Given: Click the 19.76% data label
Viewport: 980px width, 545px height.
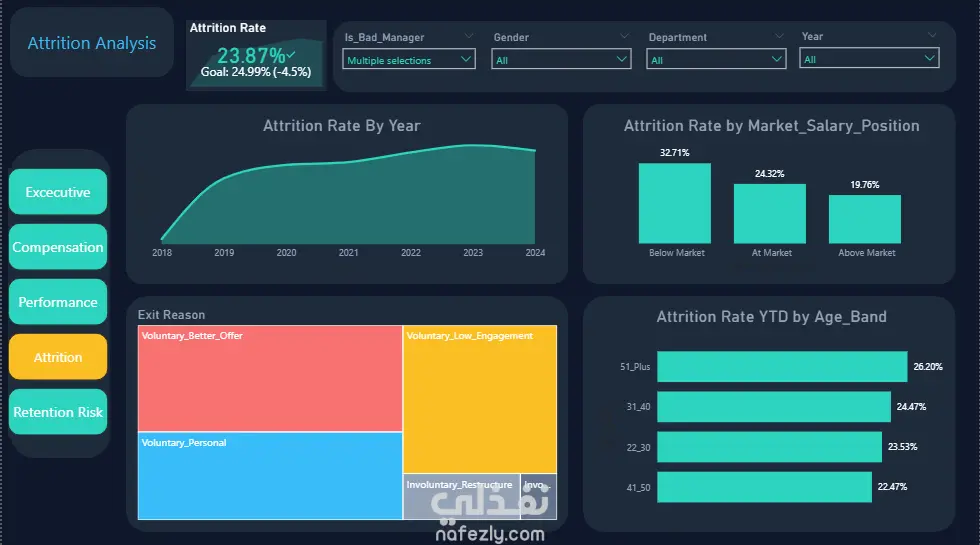Looking at the screenshot, I should click(x=865, y=185).
